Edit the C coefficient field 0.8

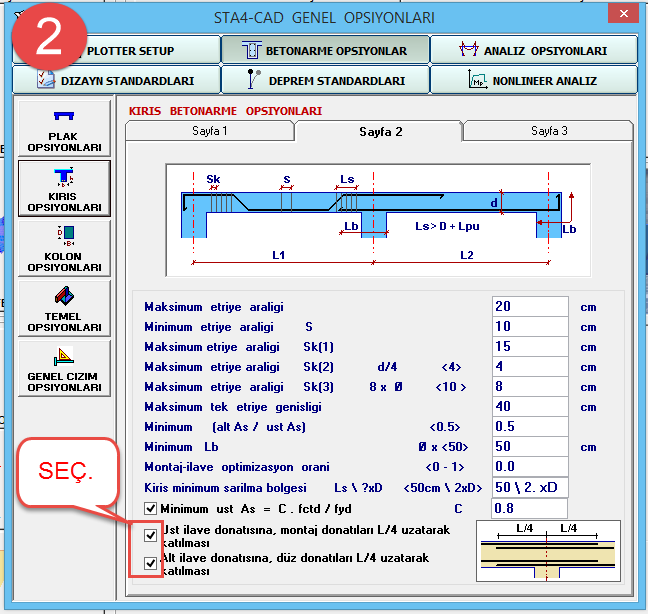(x=530, y=508)
